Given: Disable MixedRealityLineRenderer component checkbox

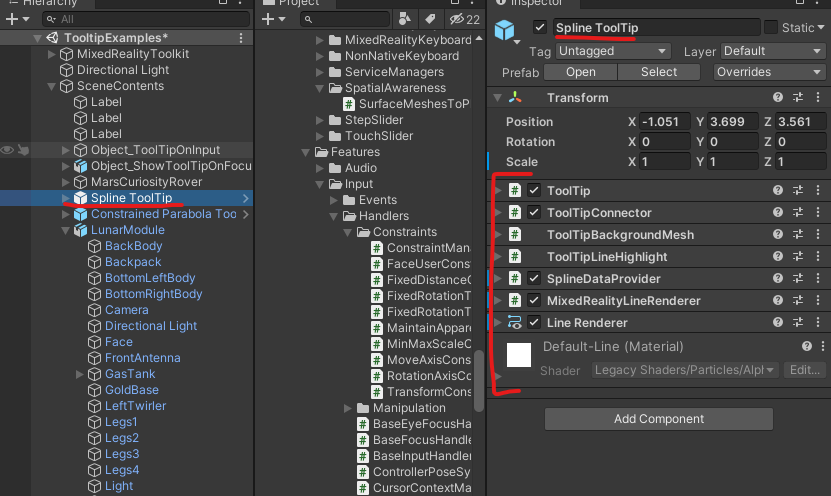Looking at the screenshot, I should (x=534, y=300).
